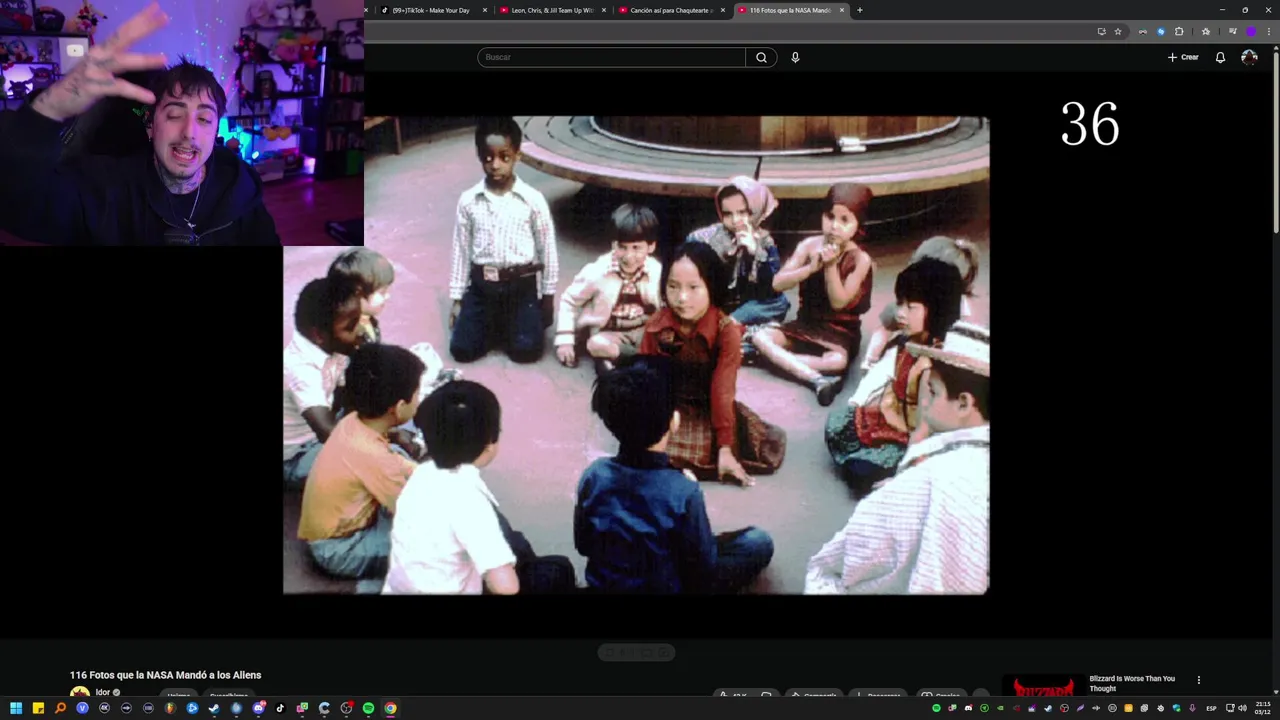Open the Idor channel name link

click(x=102, y=692)
